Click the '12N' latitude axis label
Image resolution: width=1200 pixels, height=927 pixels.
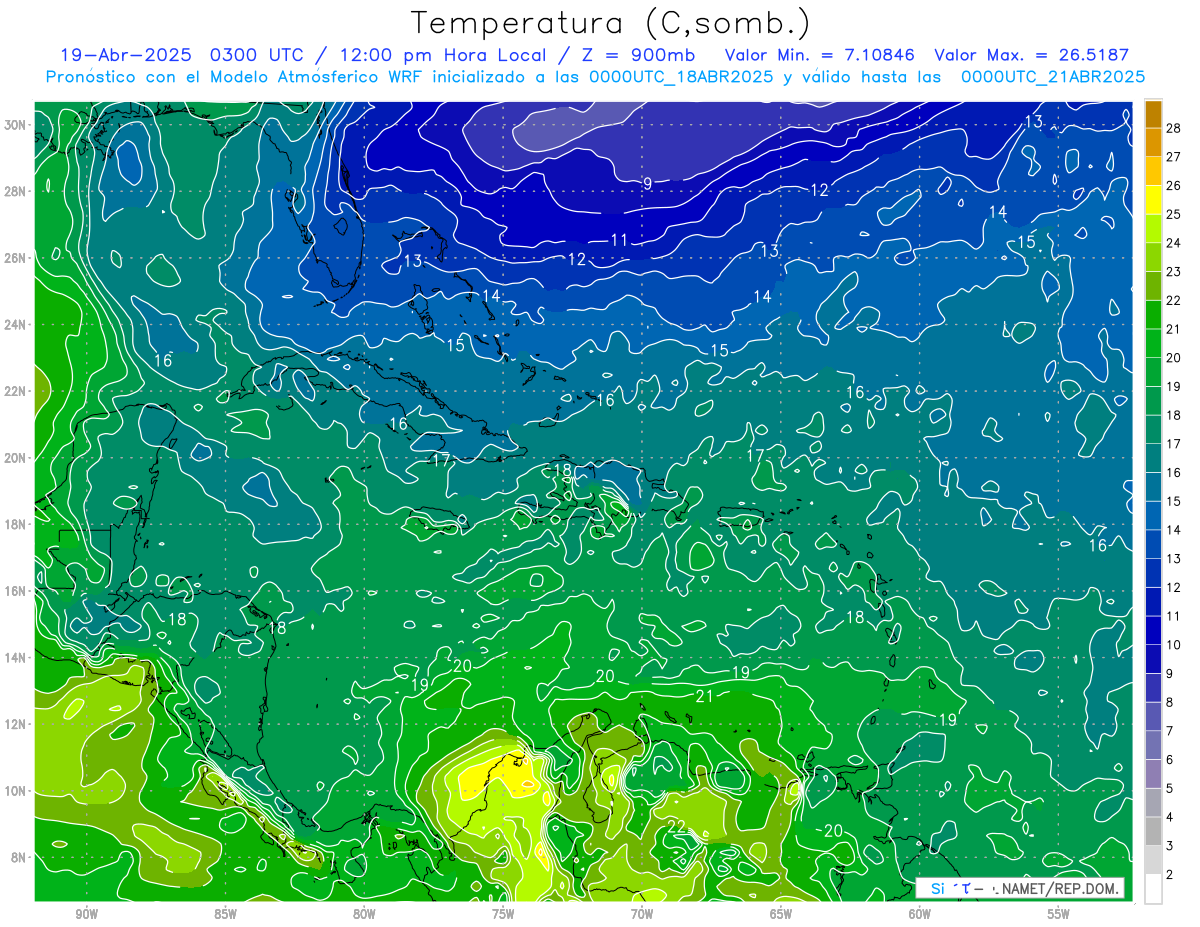pos(16,724)
